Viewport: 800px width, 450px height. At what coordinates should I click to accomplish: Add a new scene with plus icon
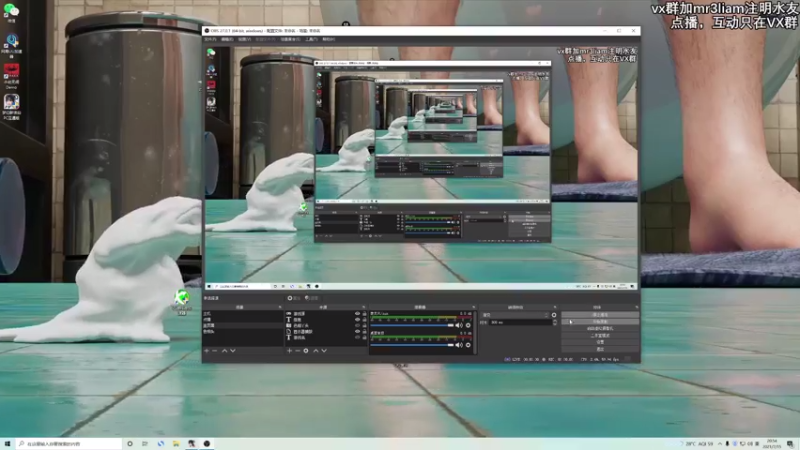(x=207, y=351)
